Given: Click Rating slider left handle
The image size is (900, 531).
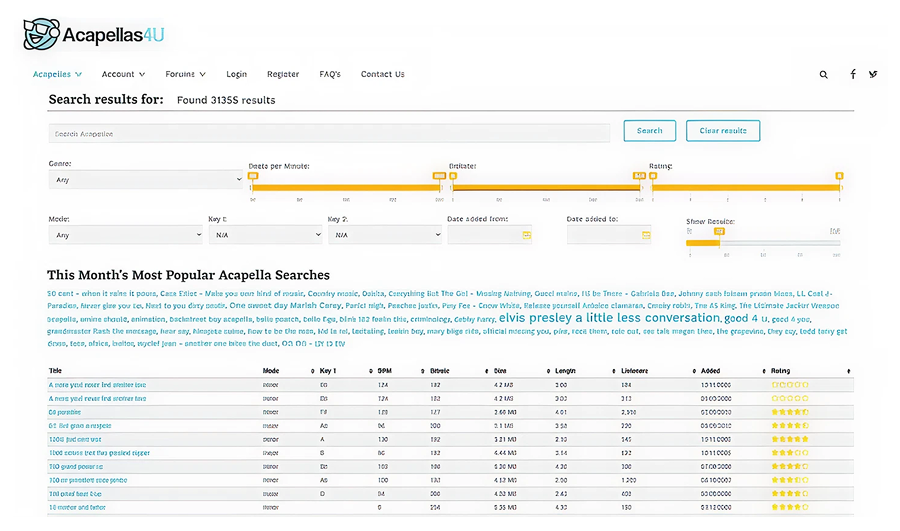Looking at the screenshot, I should tap(653, 176).
